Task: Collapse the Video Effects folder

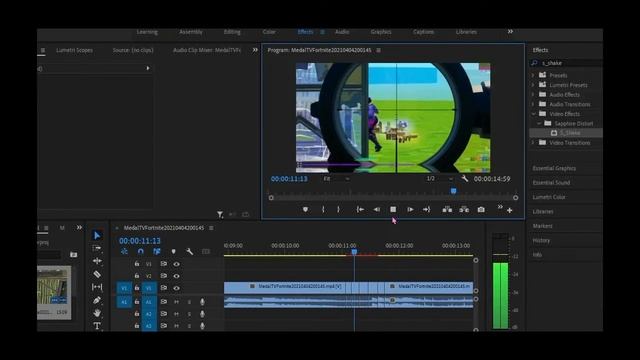Action: 533,114
